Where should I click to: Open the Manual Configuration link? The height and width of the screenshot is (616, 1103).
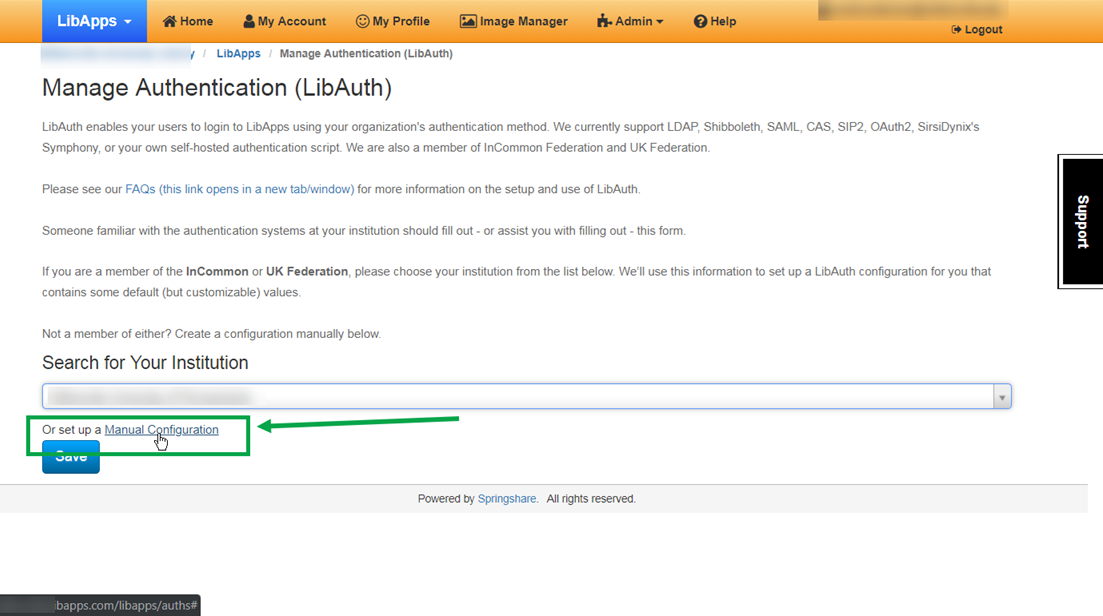(161, 429)
